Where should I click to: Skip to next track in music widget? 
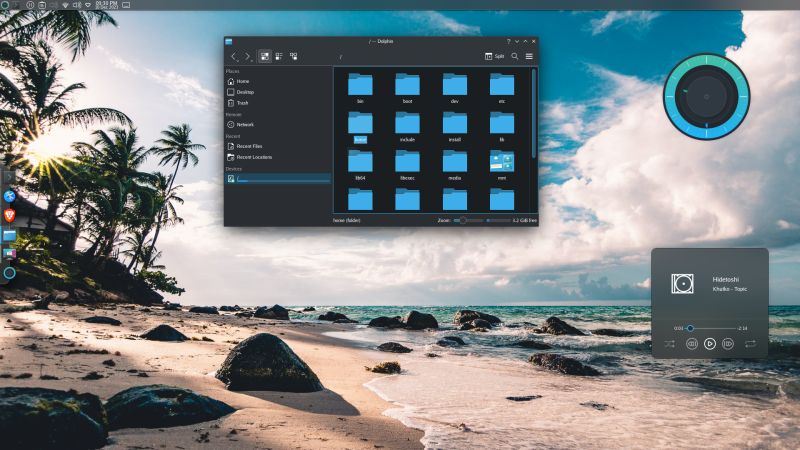click(x=728, y=343)
